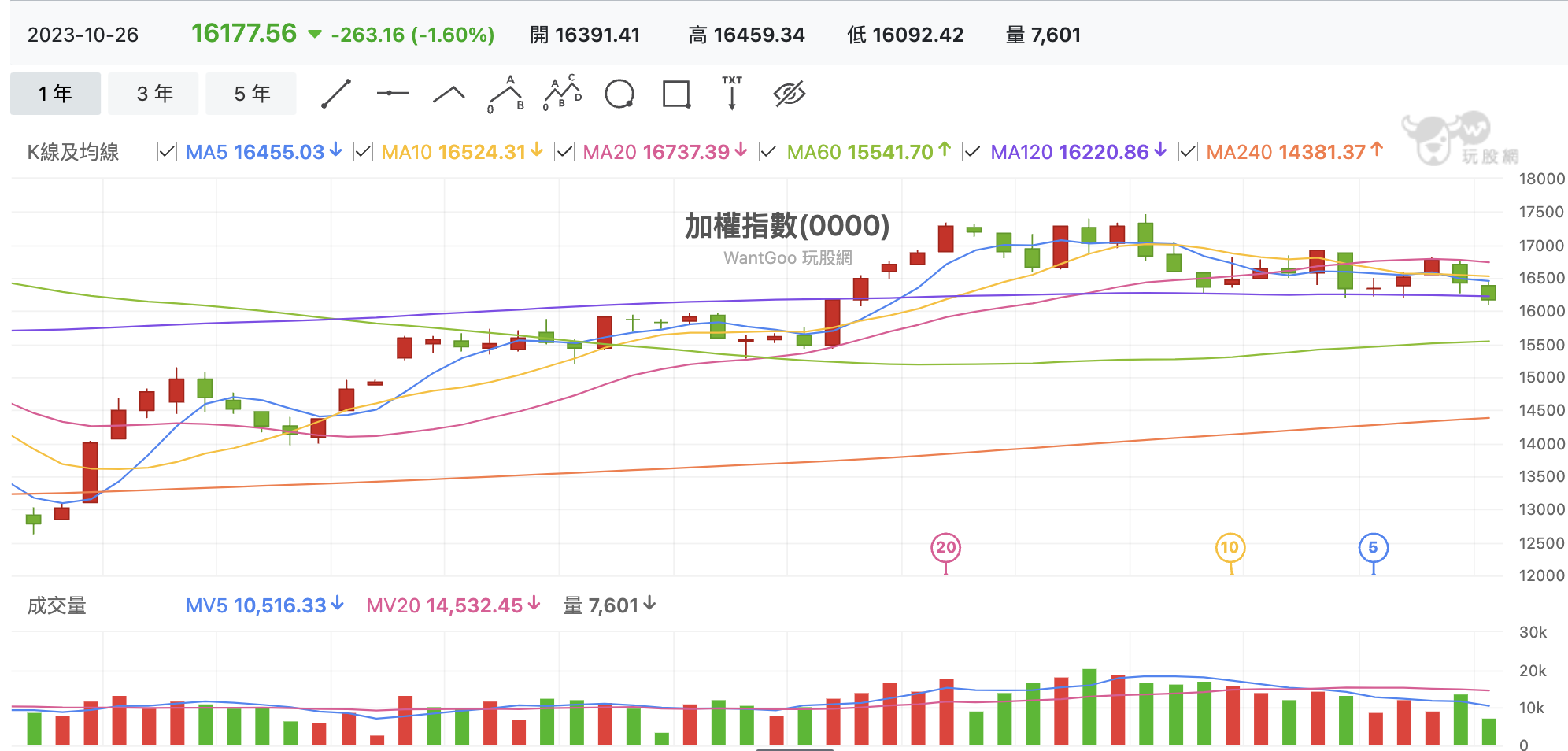The image size is (1568, 751).
Task: Select the horizontal line drawing tool
Action: (392, 94)
